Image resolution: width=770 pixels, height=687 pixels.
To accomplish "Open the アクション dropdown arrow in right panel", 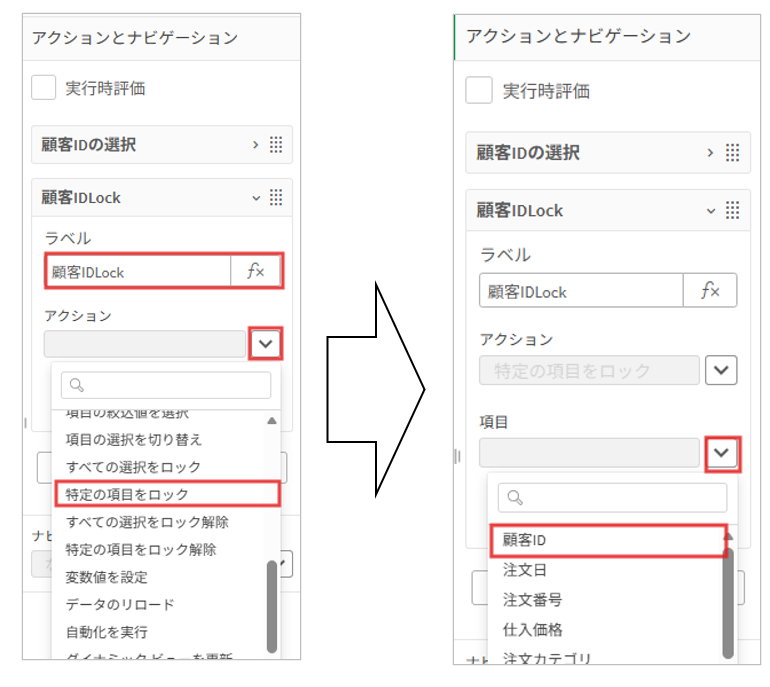I will point(722,370).
